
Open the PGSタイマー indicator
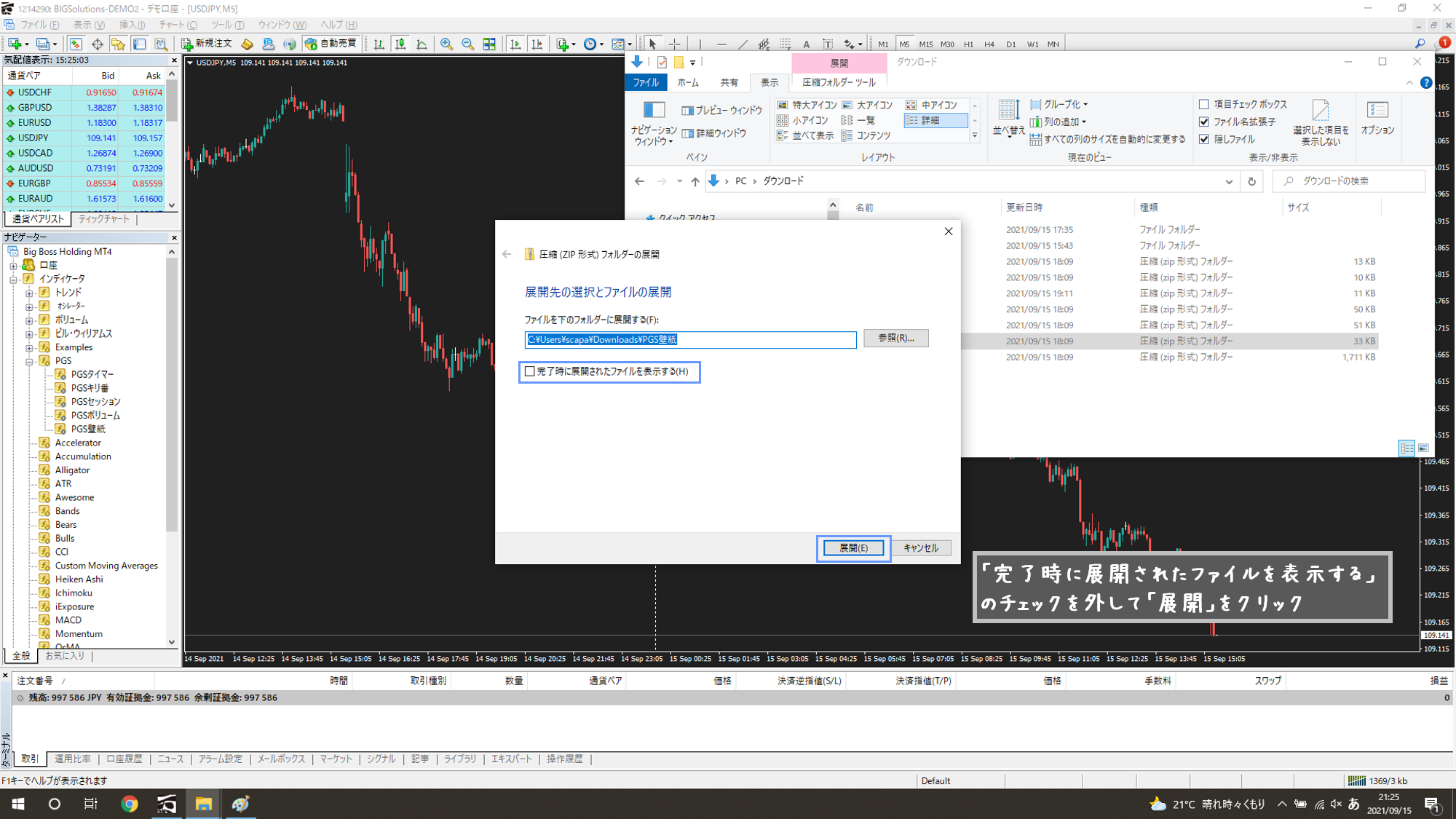coord(92,374)
